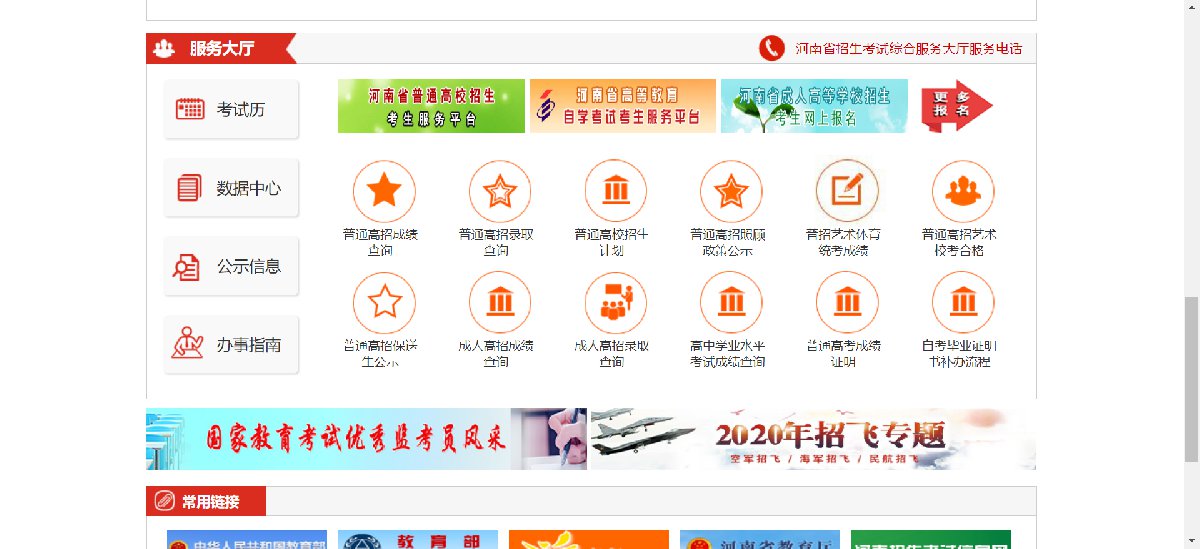Open the 数据中心 sidebar button
This screenshot has width=1200, height=549.
point(231,187)
